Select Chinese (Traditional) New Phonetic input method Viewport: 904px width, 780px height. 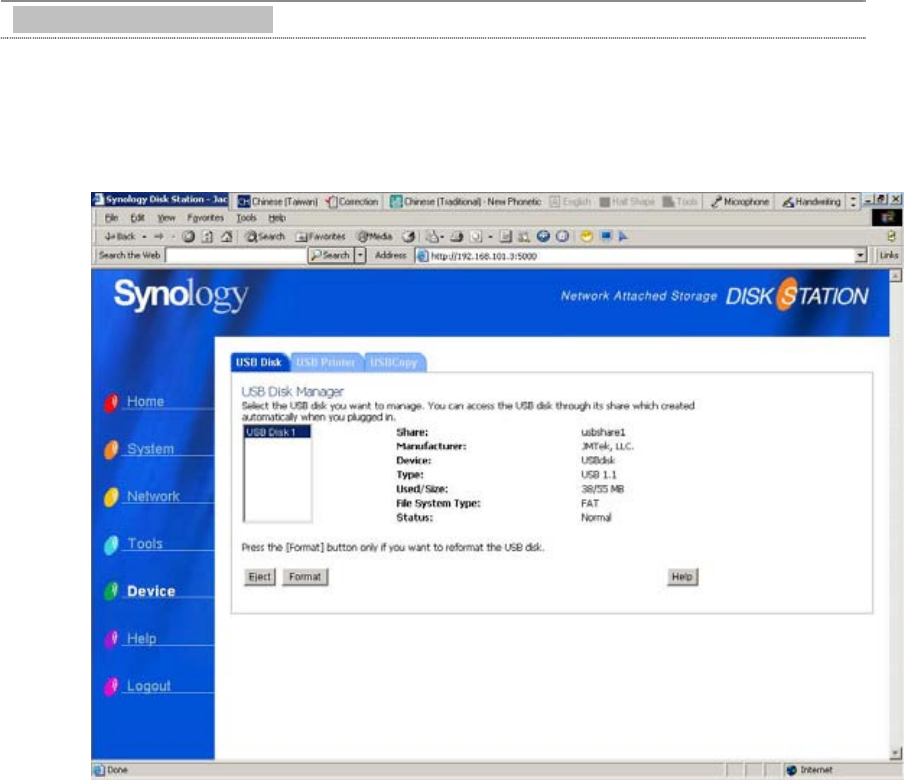(466, 202)
